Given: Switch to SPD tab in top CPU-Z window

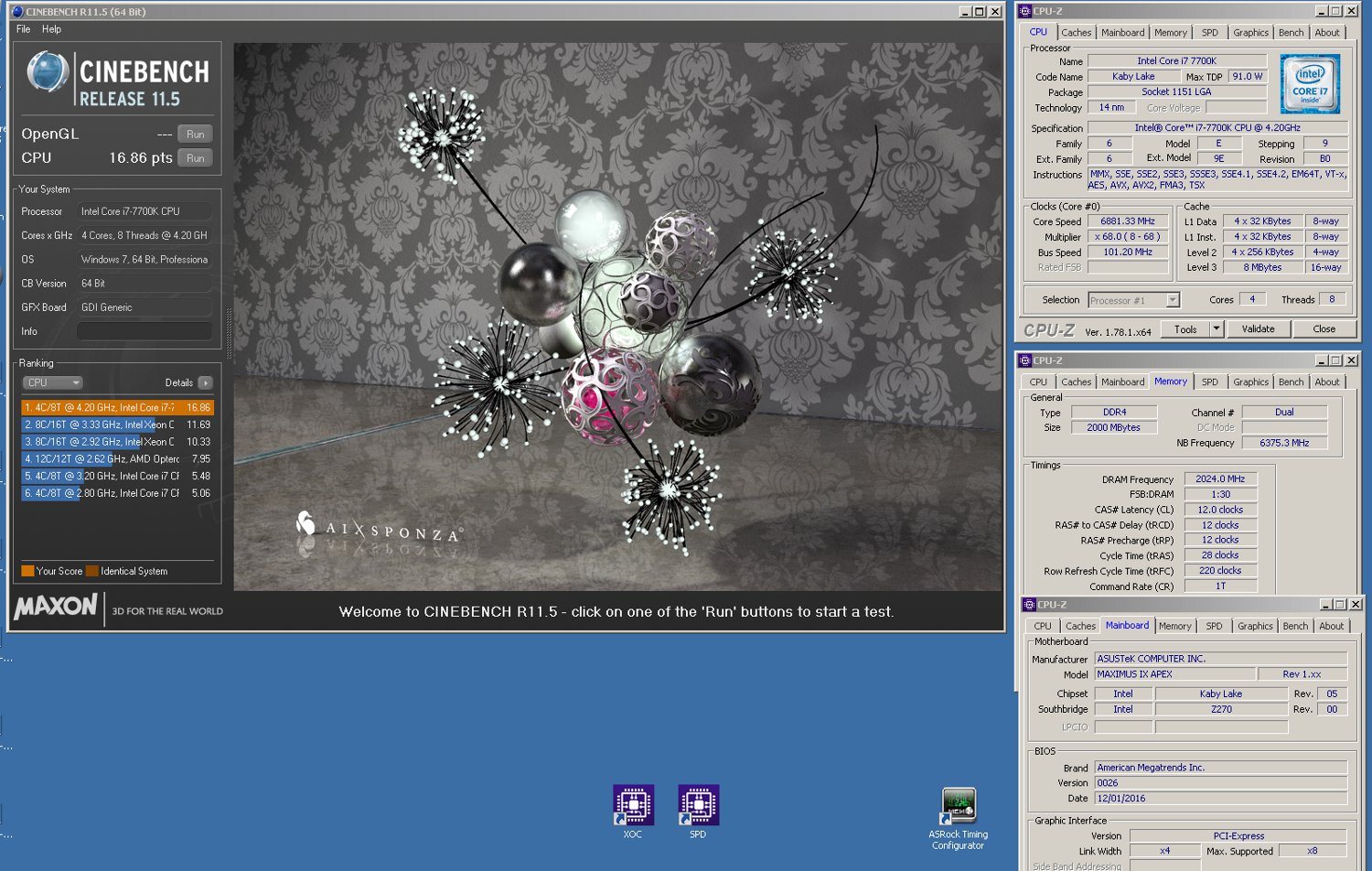Looking at the screenshot, I should pyautogui.click(x=1209, y=32).
